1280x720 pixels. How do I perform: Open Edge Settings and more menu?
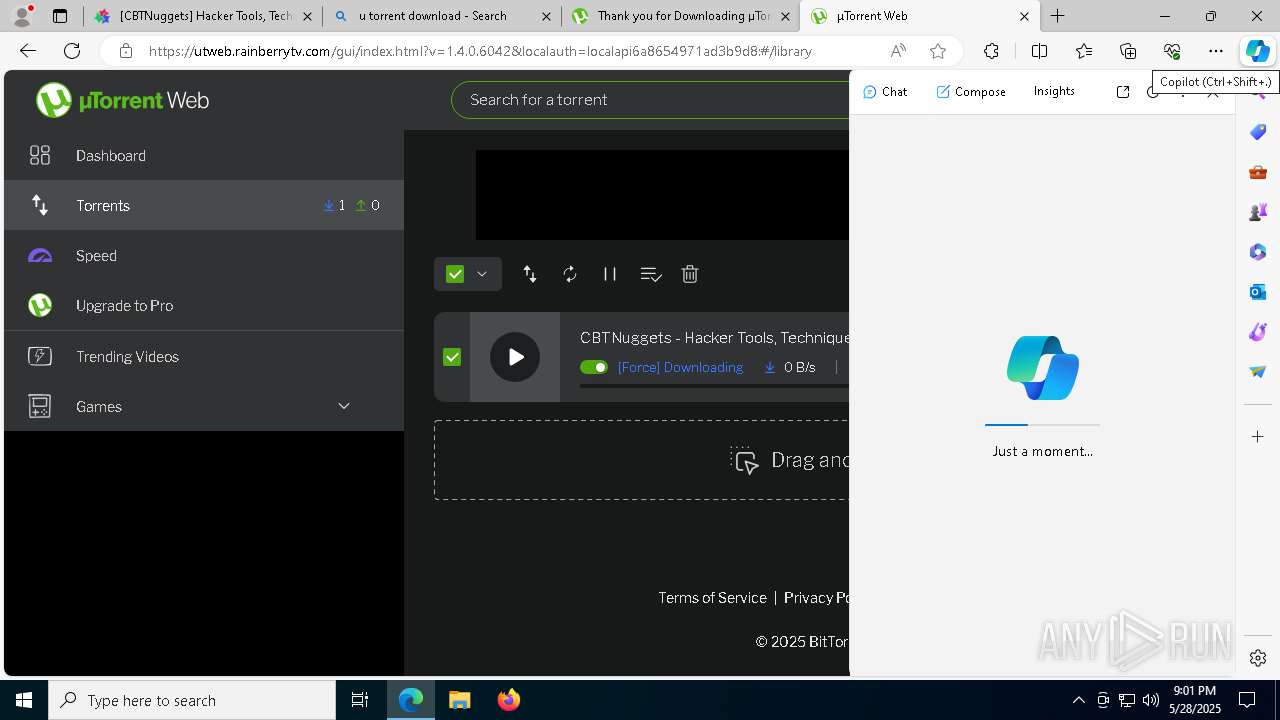1216,51
